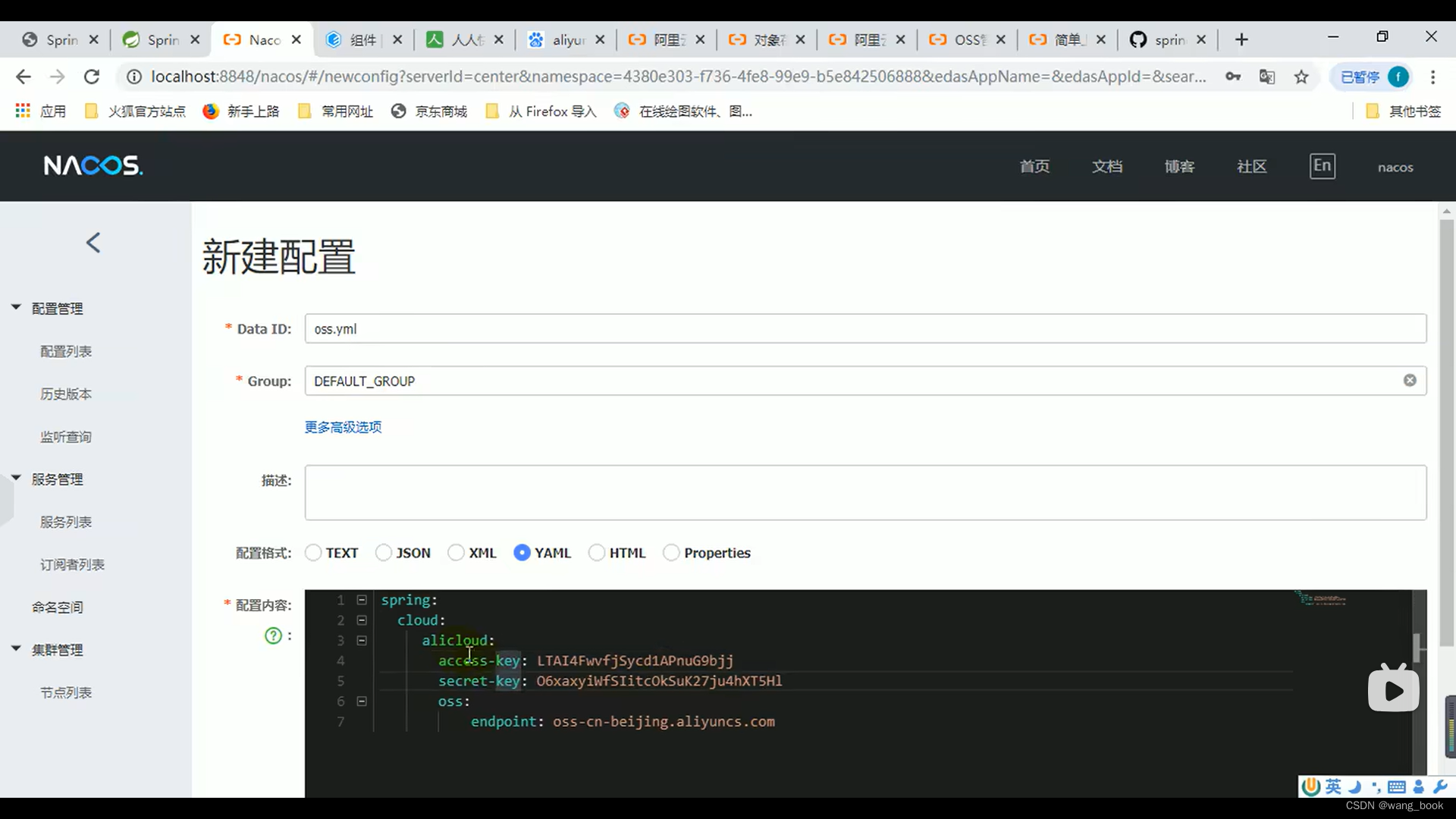Image resolution: width=1456 pixels, height=819 pixels.
Task: Click the collapse arrow for line 3 alicloud
Action: pos(361,640)
